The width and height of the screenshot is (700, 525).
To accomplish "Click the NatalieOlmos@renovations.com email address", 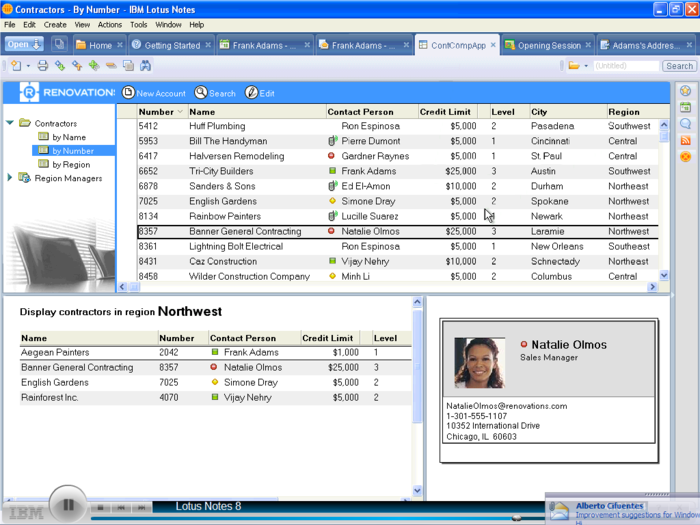I will point(507,406).
